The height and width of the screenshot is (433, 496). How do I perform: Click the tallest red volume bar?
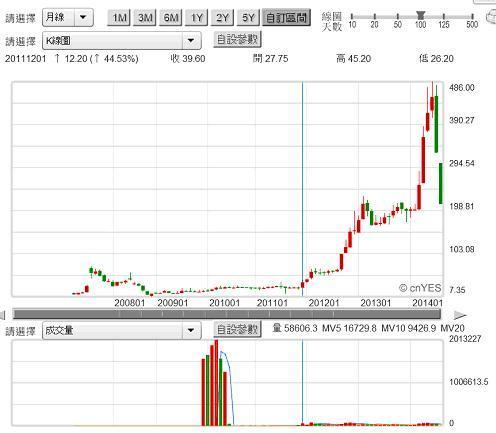tap(216, 383)
